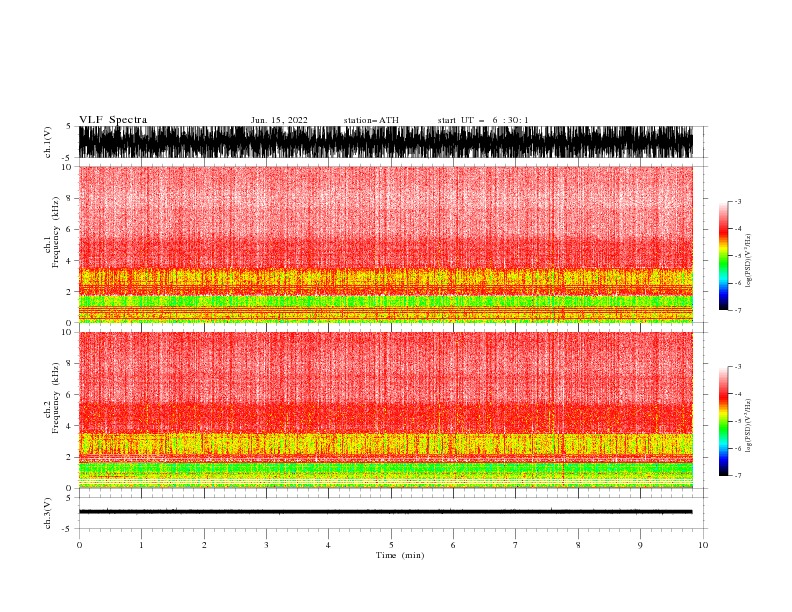
Task: Click time axis tick label "7"
Action: pyautogui.click(x=516, y=545)
